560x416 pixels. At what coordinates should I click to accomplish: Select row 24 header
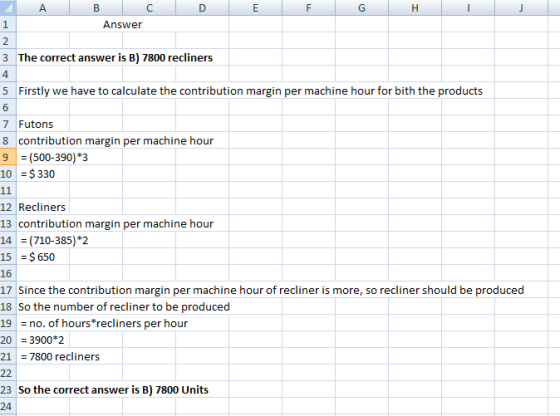tap(8, 406)
